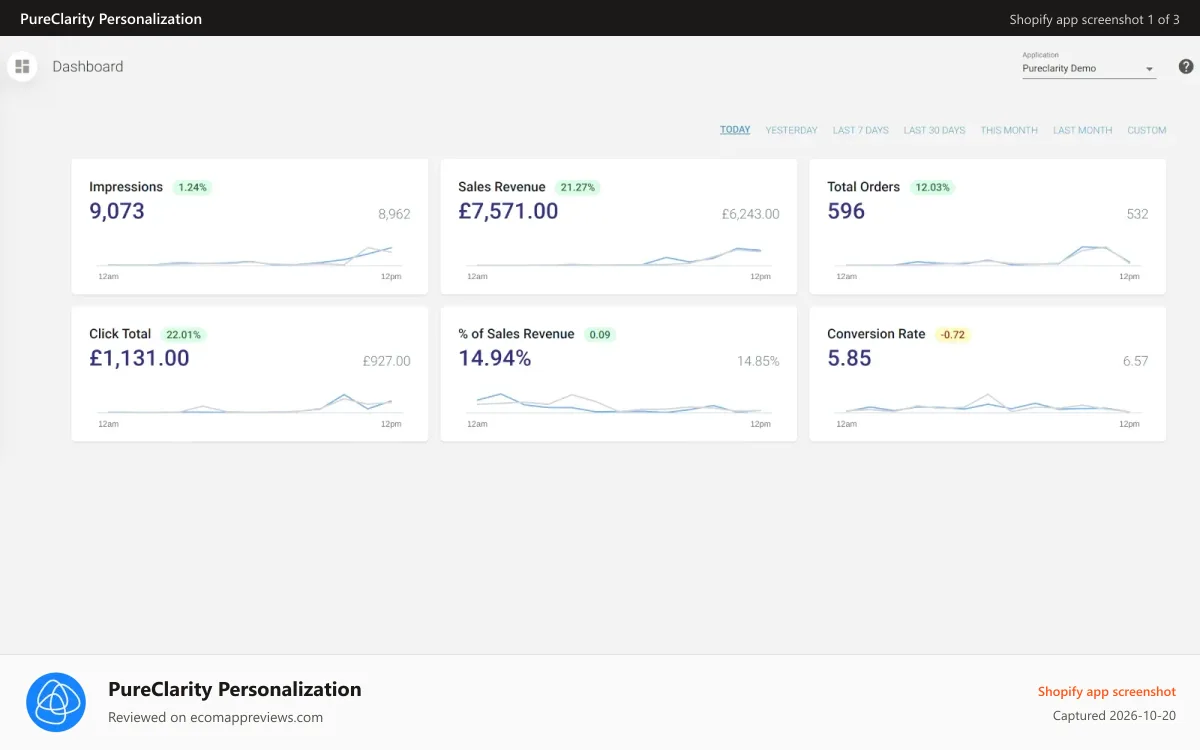Click the % of Sales Revenue sparkline

(619, 405)
